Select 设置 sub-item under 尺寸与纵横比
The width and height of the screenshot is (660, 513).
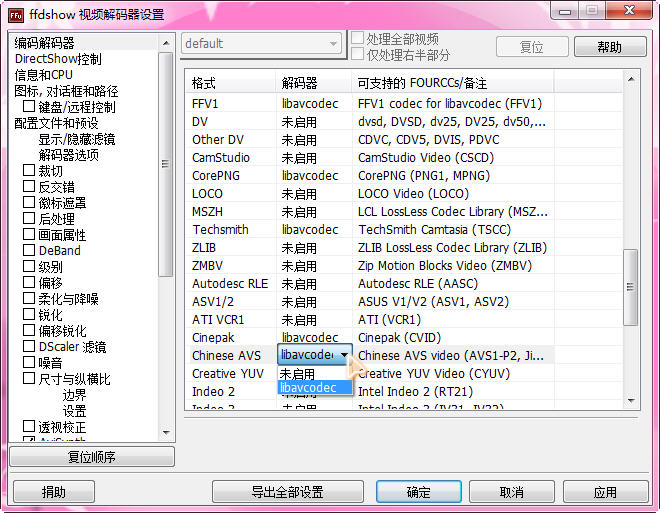click(74, 410)
